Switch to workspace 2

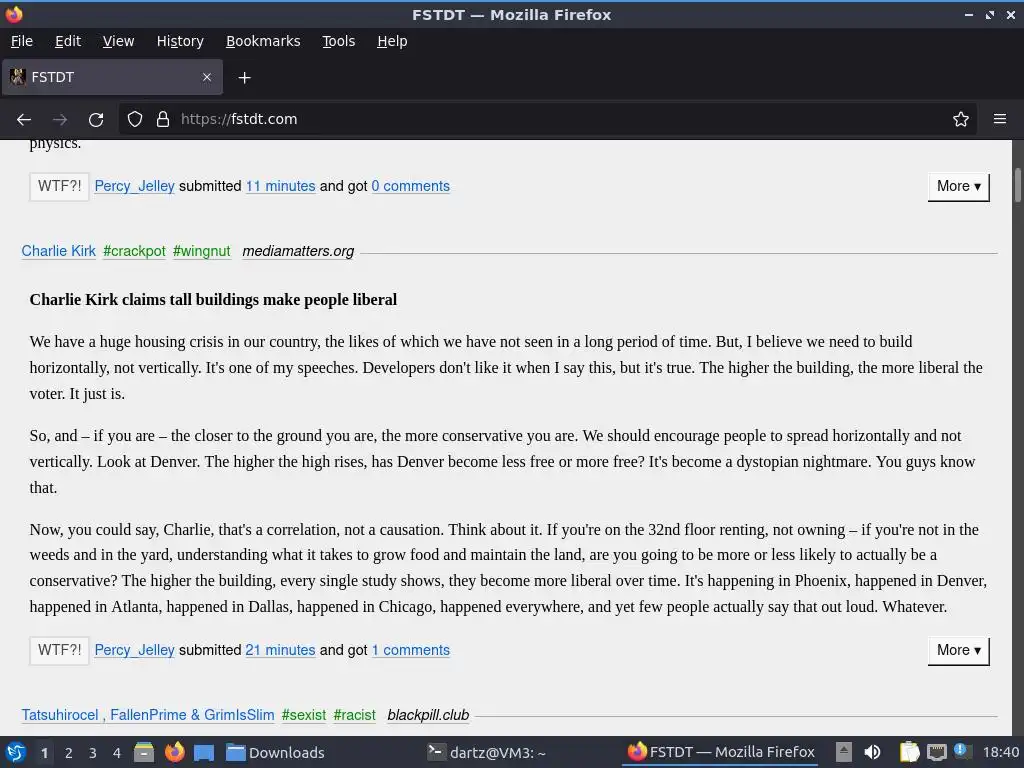click(69, 753)
